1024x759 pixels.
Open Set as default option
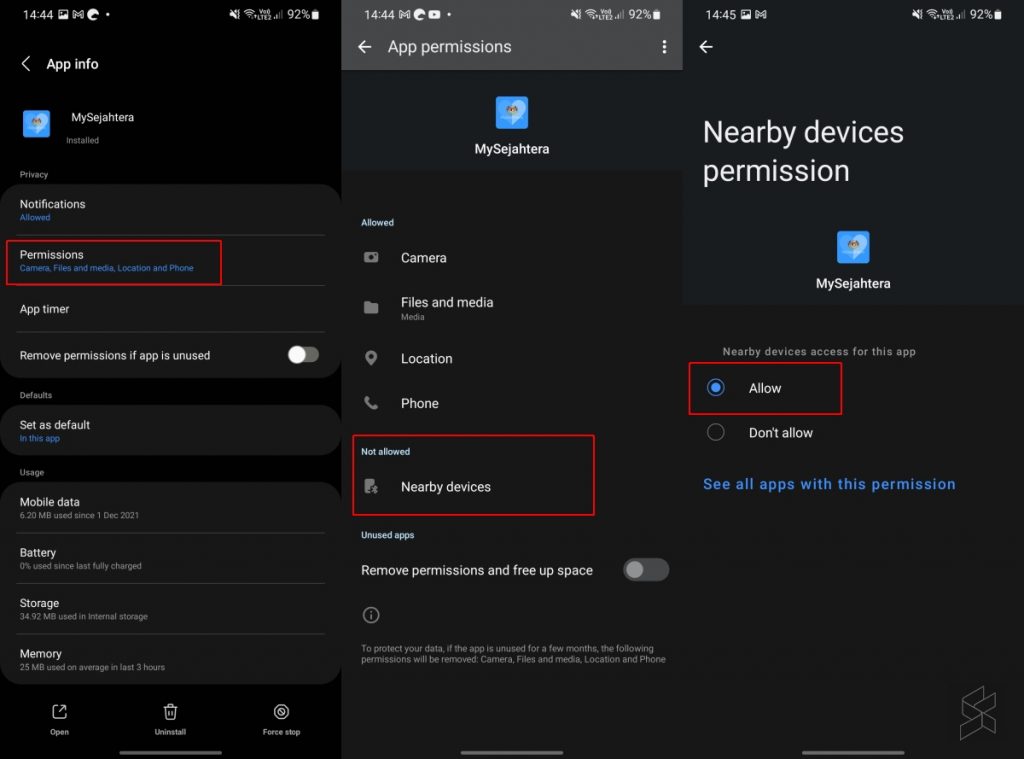[171, 430]
